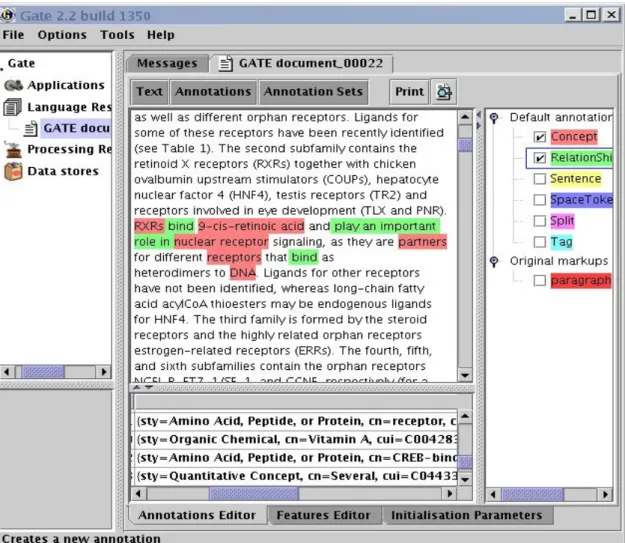This screenshot has height=543, width=625.
Task: Select the Applications tree item
Action: tap(66, 85)
